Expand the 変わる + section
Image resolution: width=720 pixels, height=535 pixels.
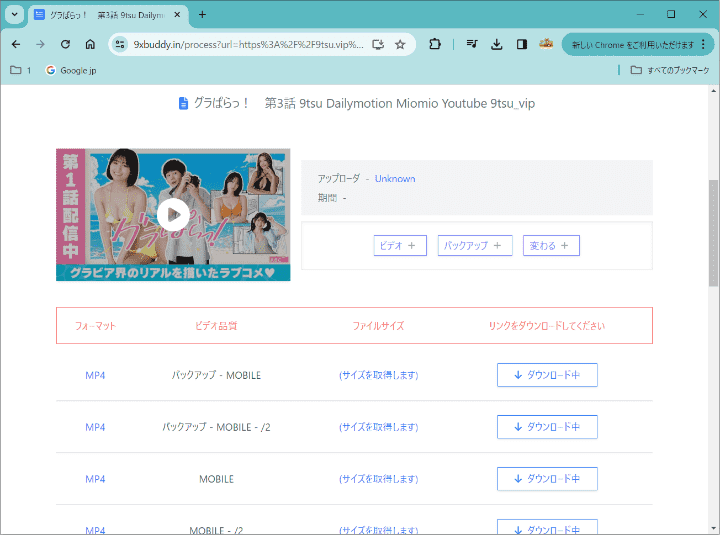[x=551, y=246]
